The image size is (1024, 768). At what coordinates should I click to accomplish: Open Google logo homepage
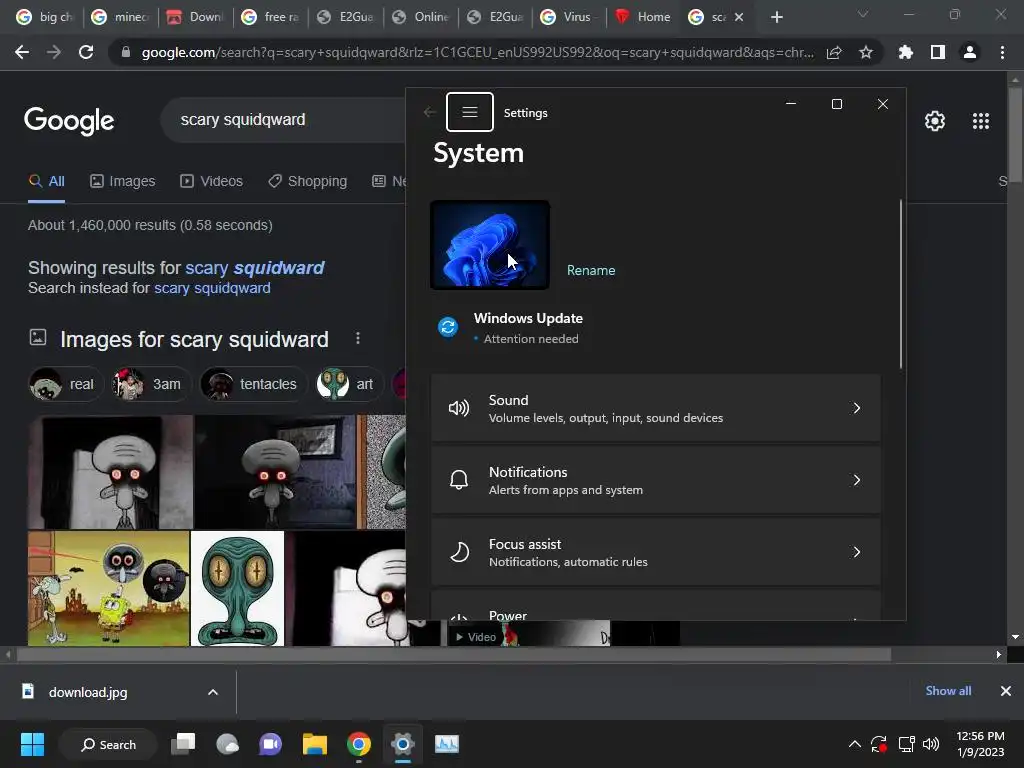coord(69,121)
